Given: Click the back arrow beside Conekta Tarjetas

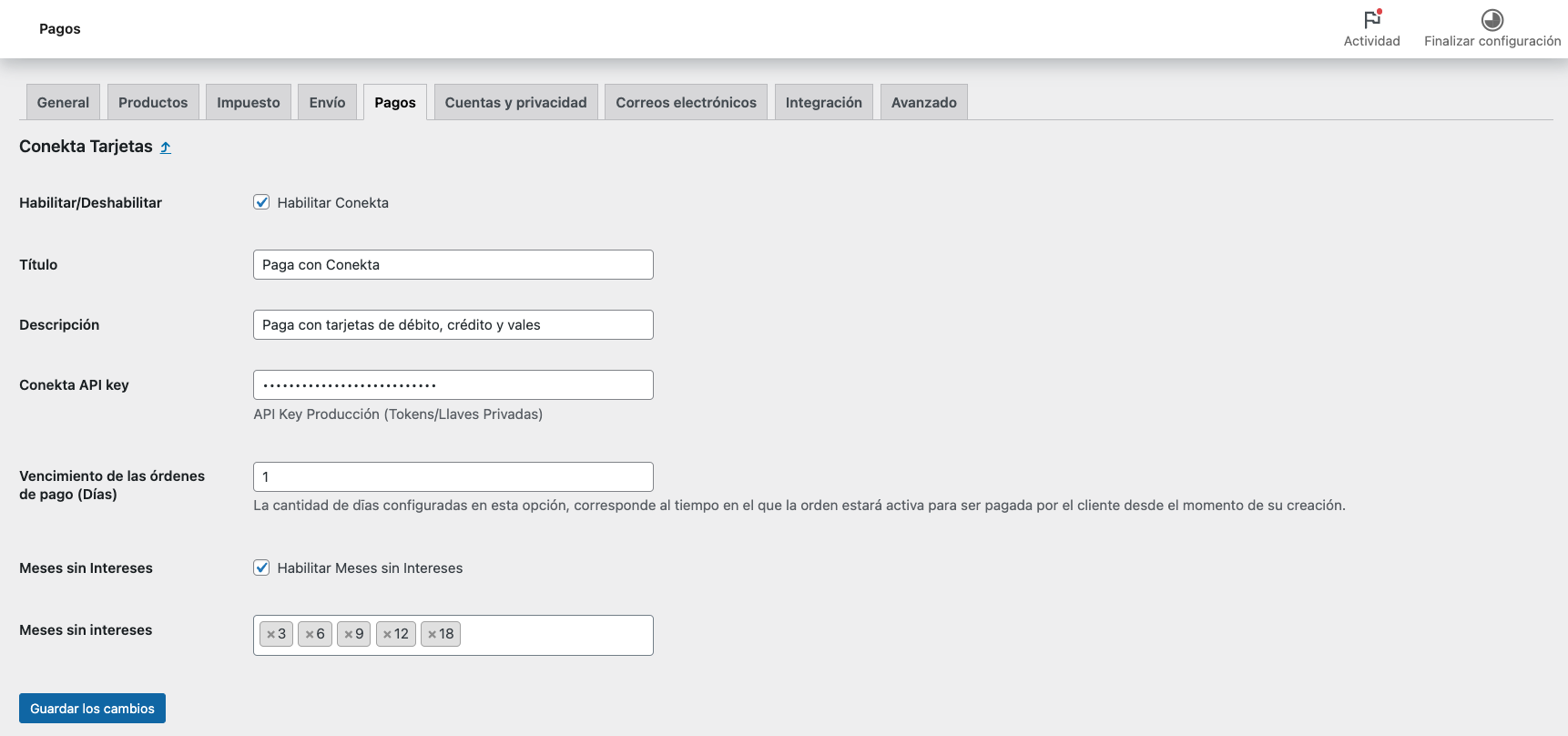Looking at the screenshot, I should click(166, 148).
